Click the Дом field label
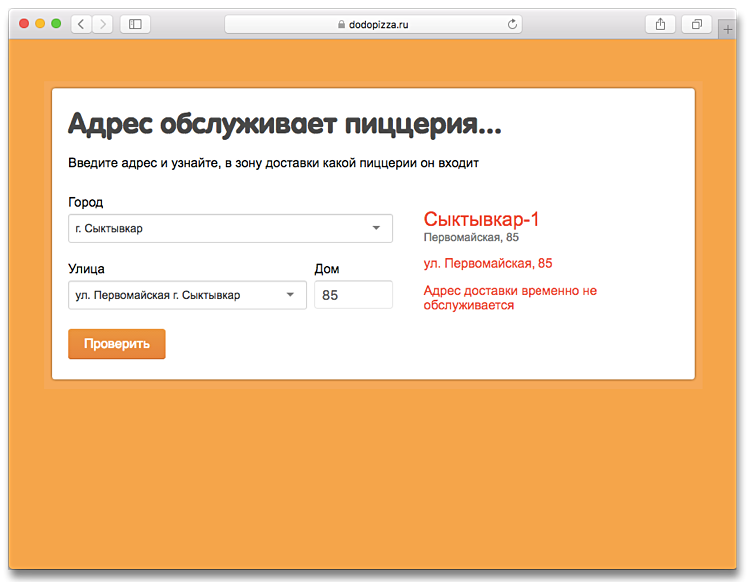 327,269
